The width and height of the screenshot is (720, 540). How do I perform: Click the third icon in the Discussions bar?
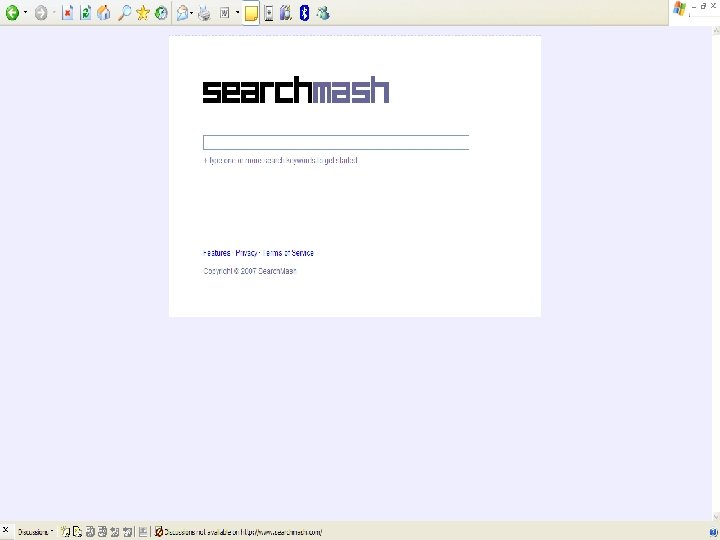pos(90,532)
